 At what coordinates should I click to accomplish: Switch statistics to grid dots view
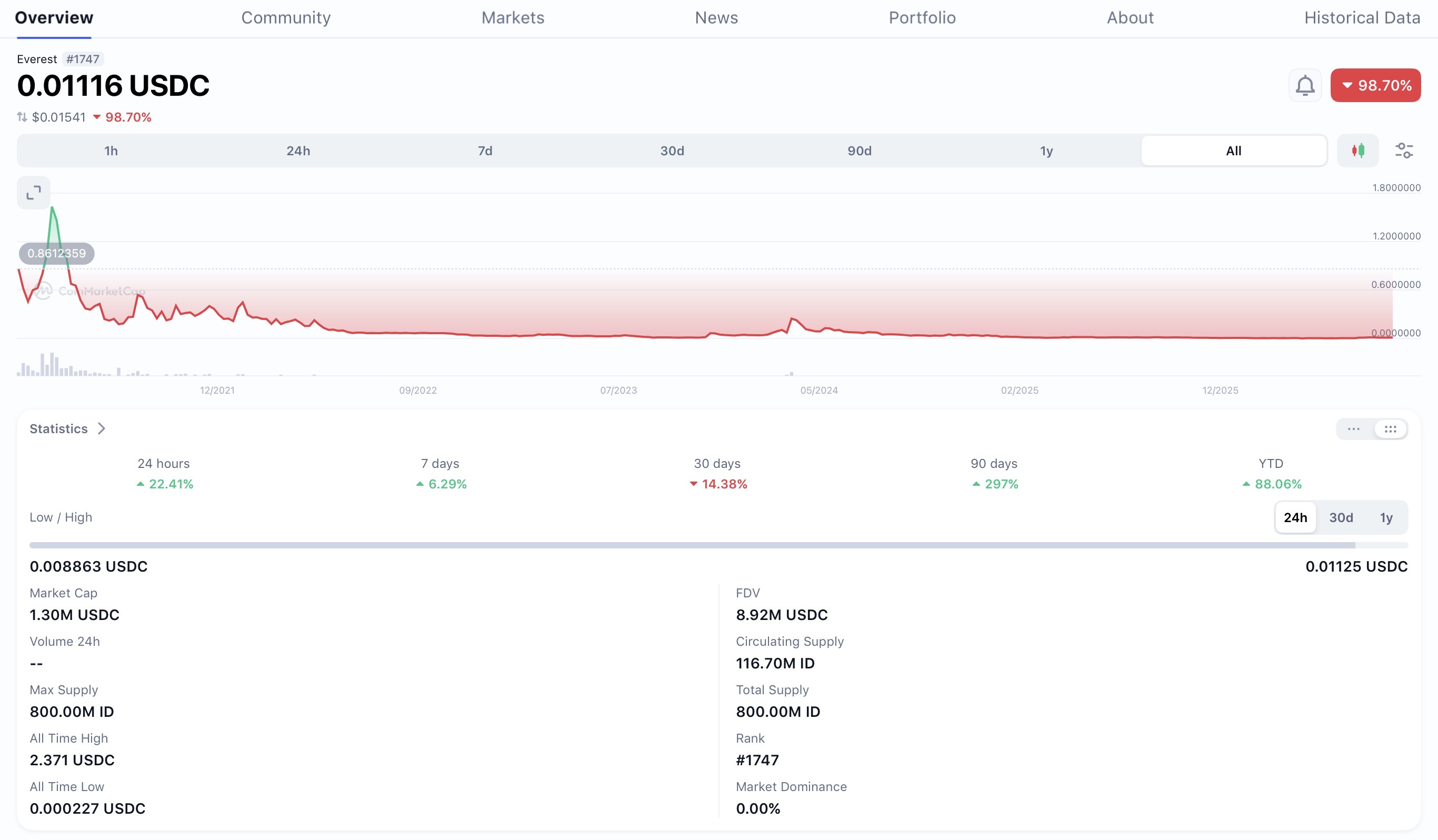click(1390, 428)
